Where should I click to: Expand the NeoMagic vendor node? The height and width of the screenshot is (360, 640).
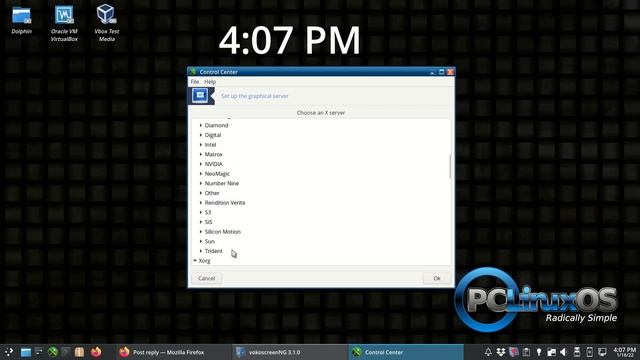pos(200,173)
